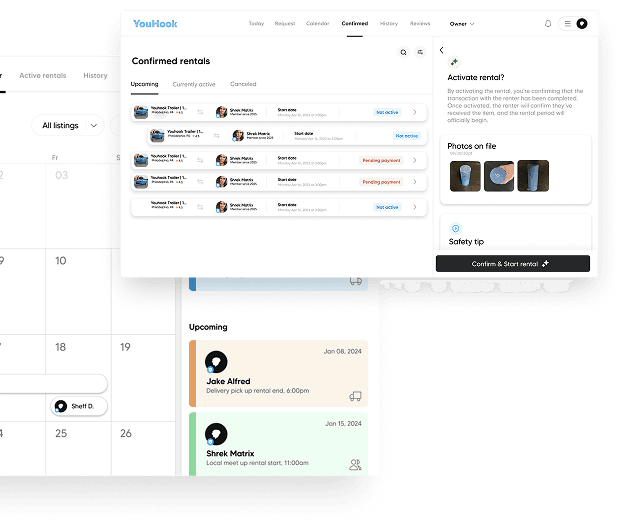Open the Canceled tab

(243, 84)
